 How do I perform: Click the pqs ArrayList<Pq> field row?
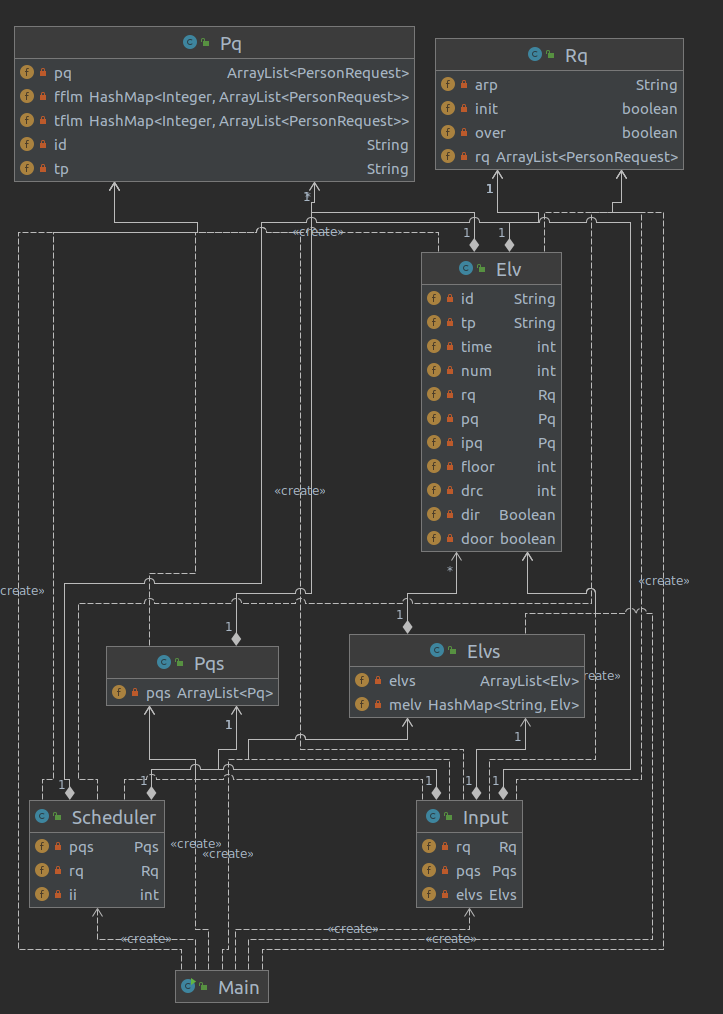point(192,693)
